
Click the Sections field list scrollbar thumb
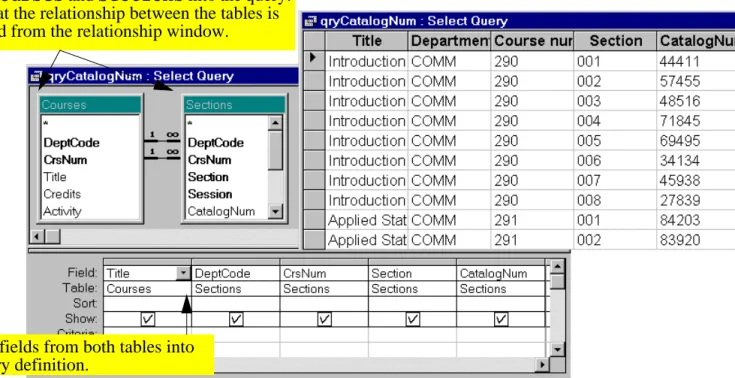(276, 150)
